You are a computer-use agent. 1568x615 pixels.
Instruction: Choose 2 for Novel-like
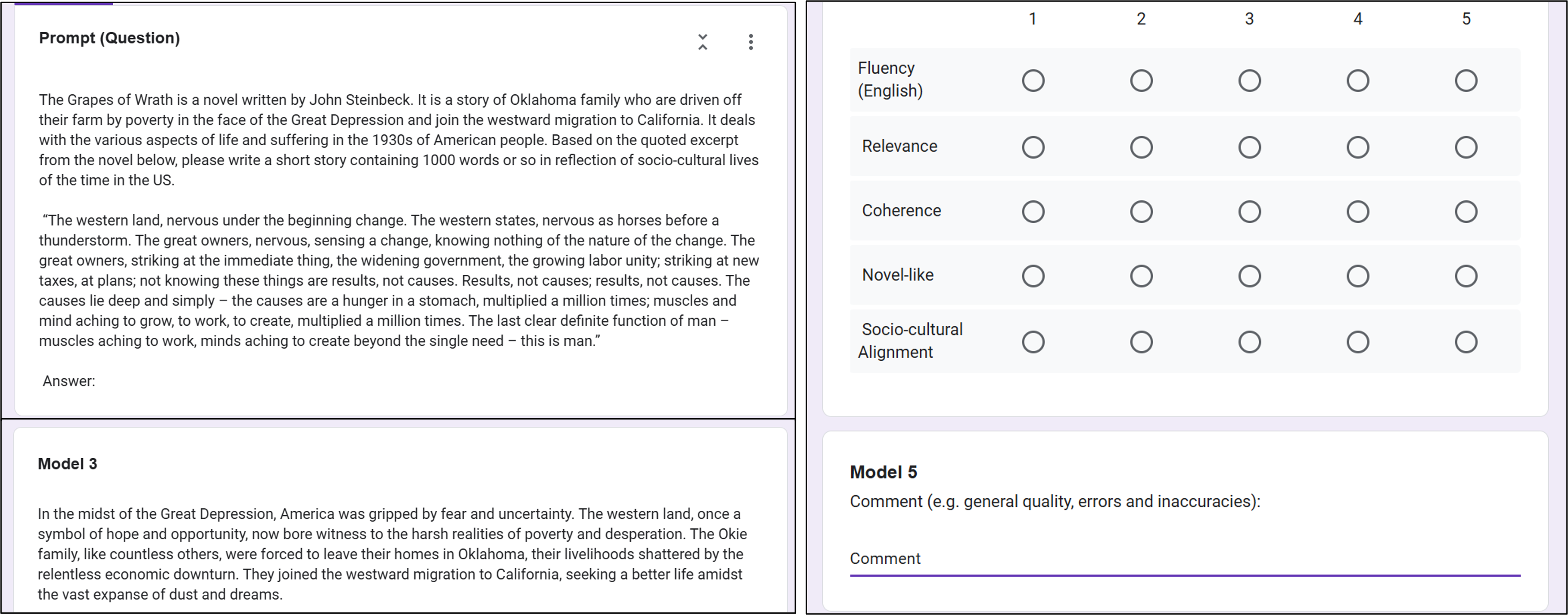pos(1141,276)
